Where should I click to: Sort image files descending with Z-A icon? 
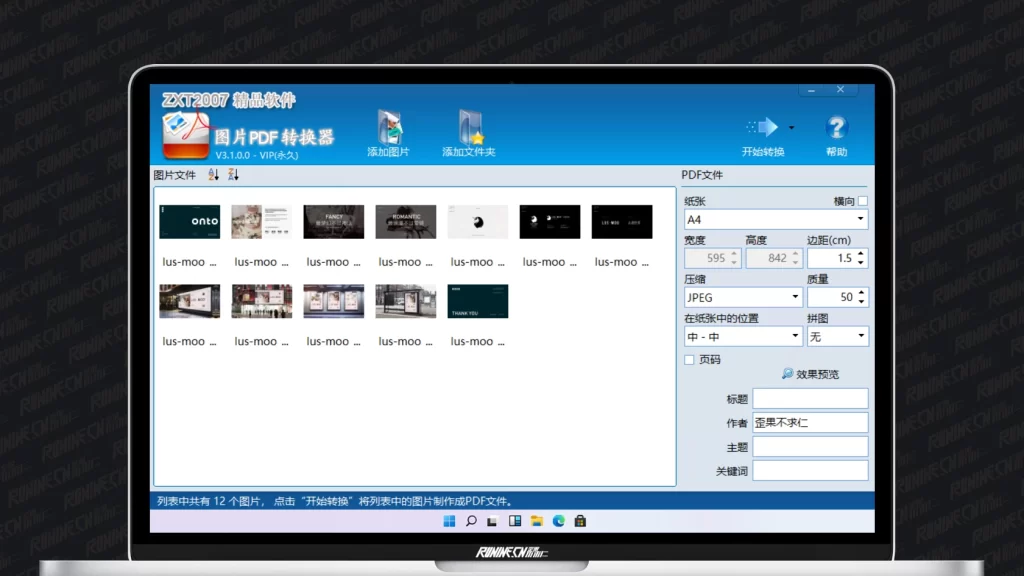(x=233, y=175)
